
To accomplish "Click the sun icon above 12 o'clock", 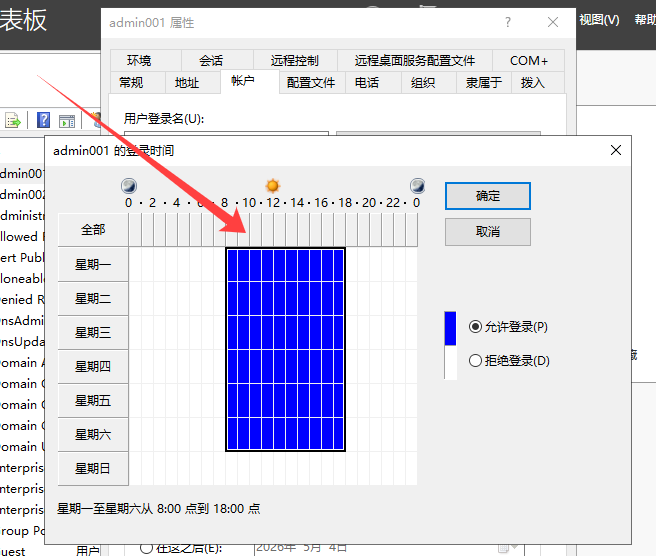I will [x=272, y=186].
